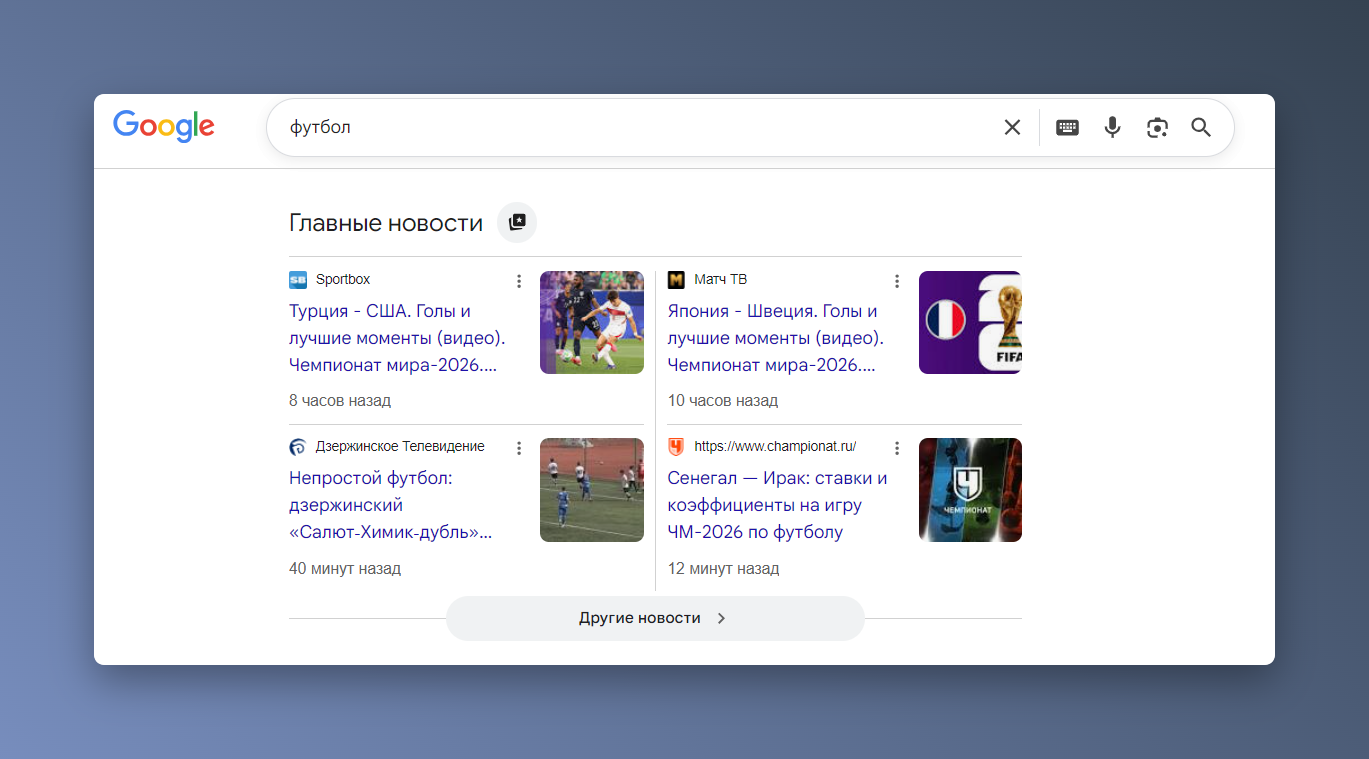Click the Sportbox source name
Screen dimensions: 1369x759
click(x=343, y=279)
